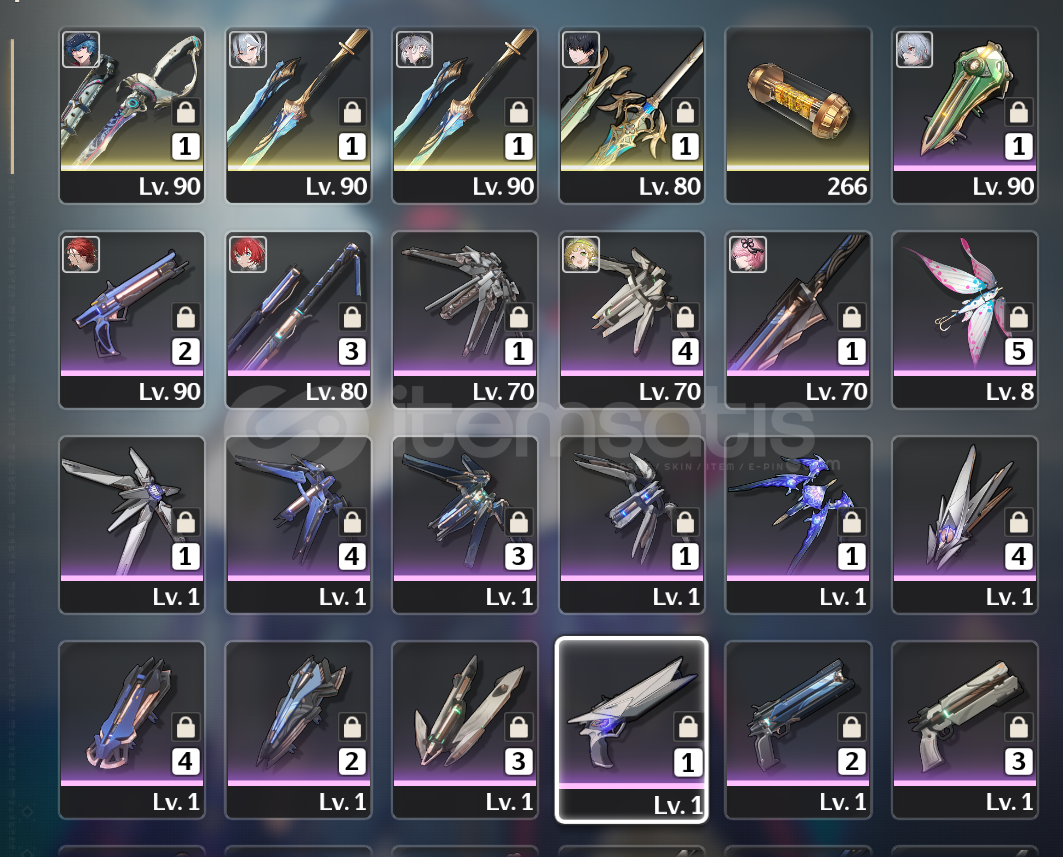Click the vertical scrollbar on left edge
Image resolution: width=1063 pixels, height=857 pixels.
coord(12,106)
